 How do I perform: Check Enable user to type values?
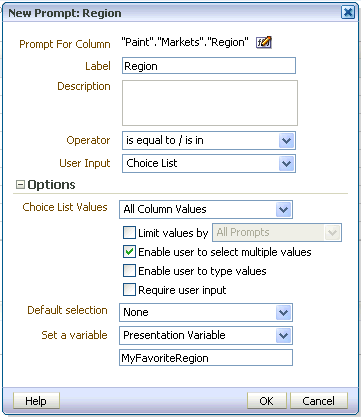pyautogui.click(x=129, y=271)
